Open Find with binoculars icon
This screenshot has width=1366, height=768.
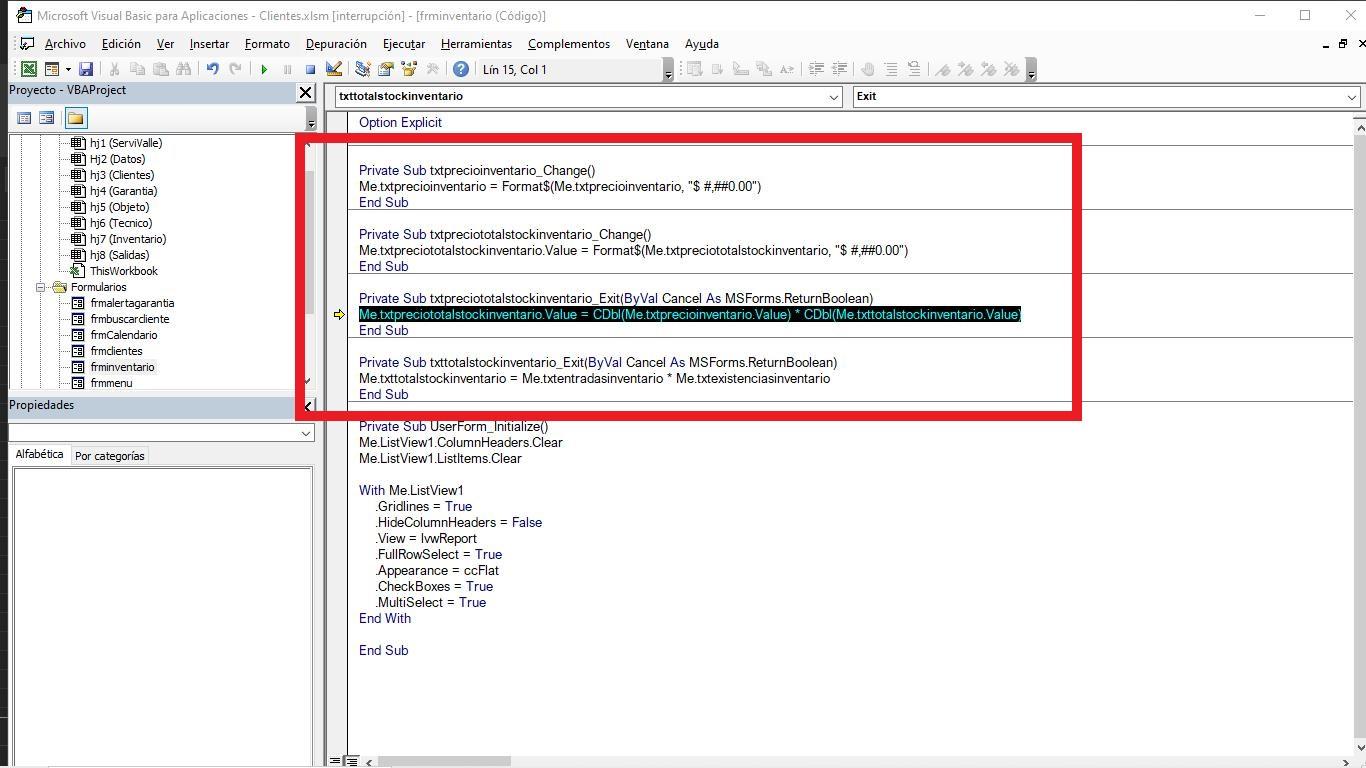183,69
